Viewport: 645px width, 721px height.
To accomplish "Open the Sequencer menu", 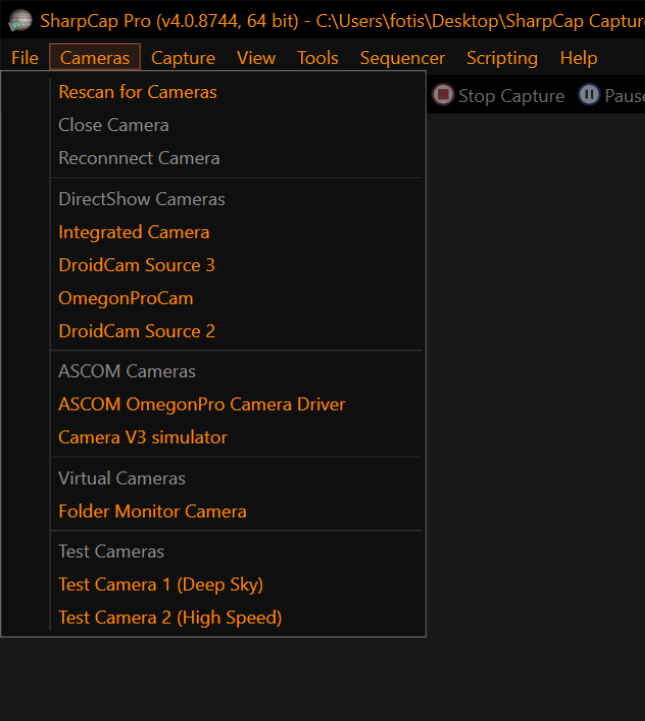I will (x=402, y=58).
